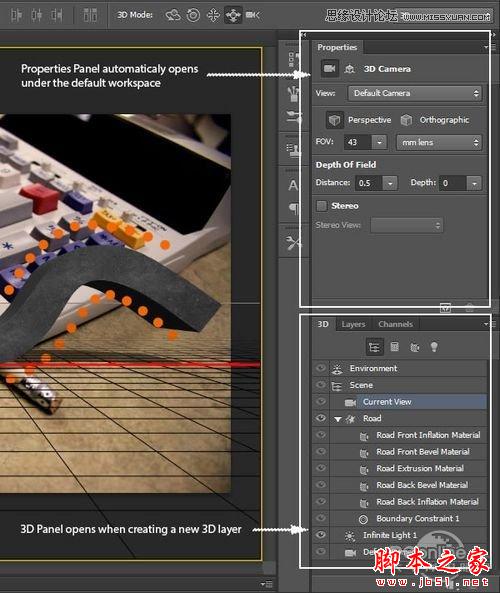Filter 3D panel by Lights

tap(434, 347)
